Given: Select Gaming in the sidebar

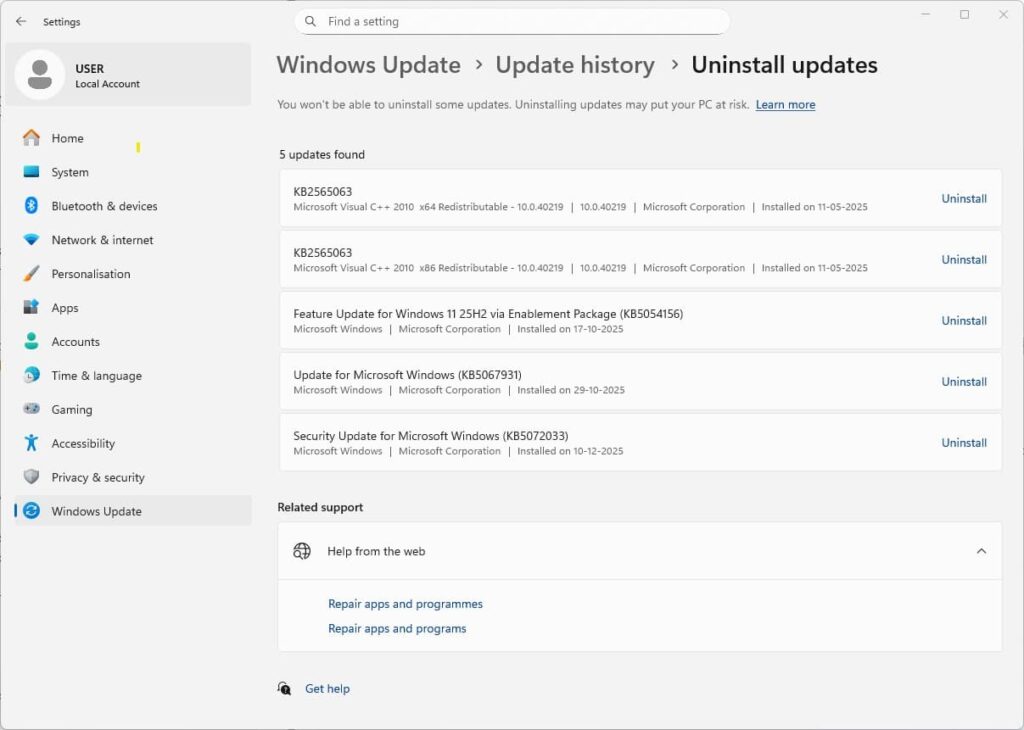Looking at the screenshot, I should 133,409.
